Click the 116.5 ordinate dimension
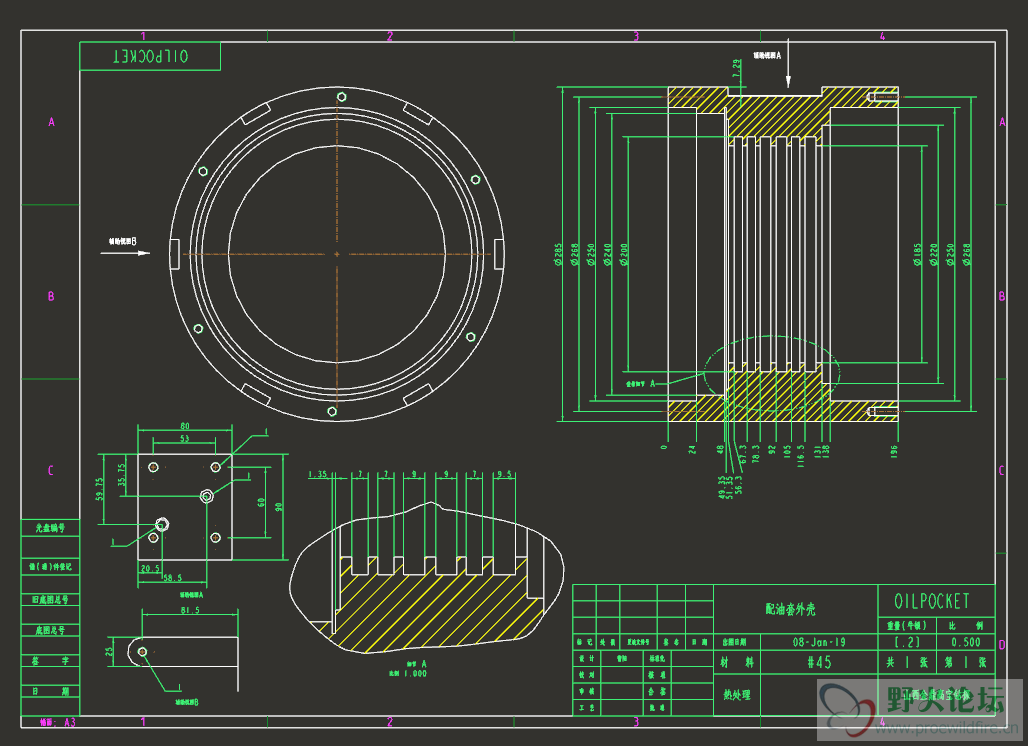 pos(801,456)
